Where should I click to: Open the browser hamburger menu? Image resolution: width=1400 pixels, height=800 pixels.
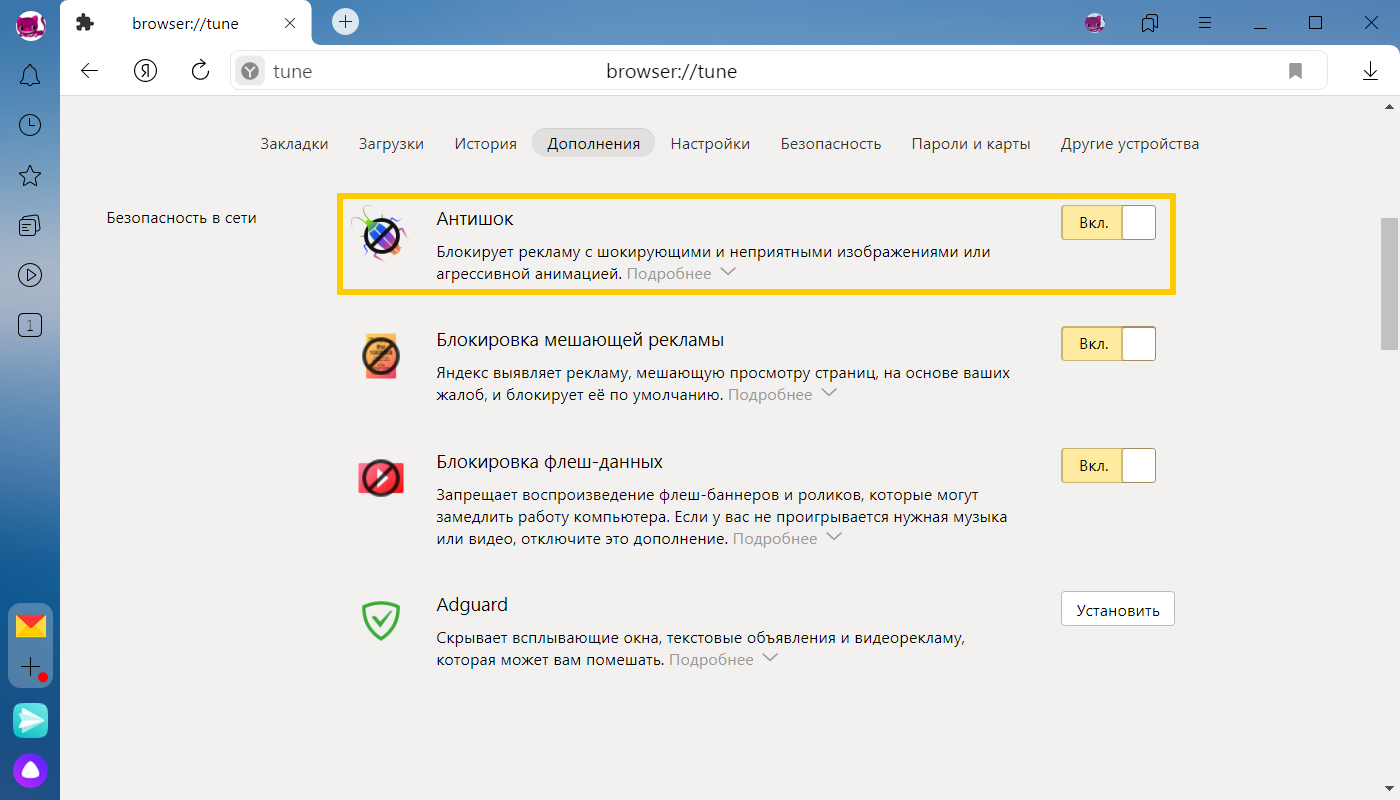(x=1206, y=22)
